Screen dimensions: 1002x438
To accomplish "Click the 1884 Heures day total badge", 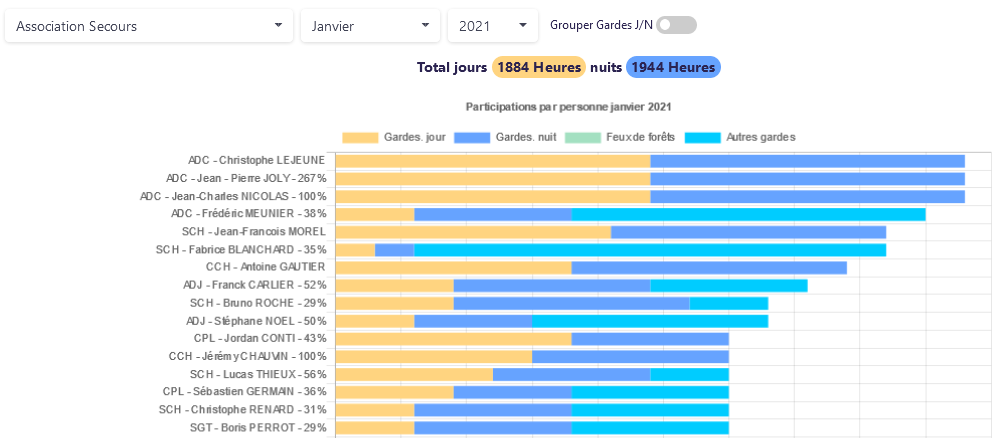I will 539,68.
